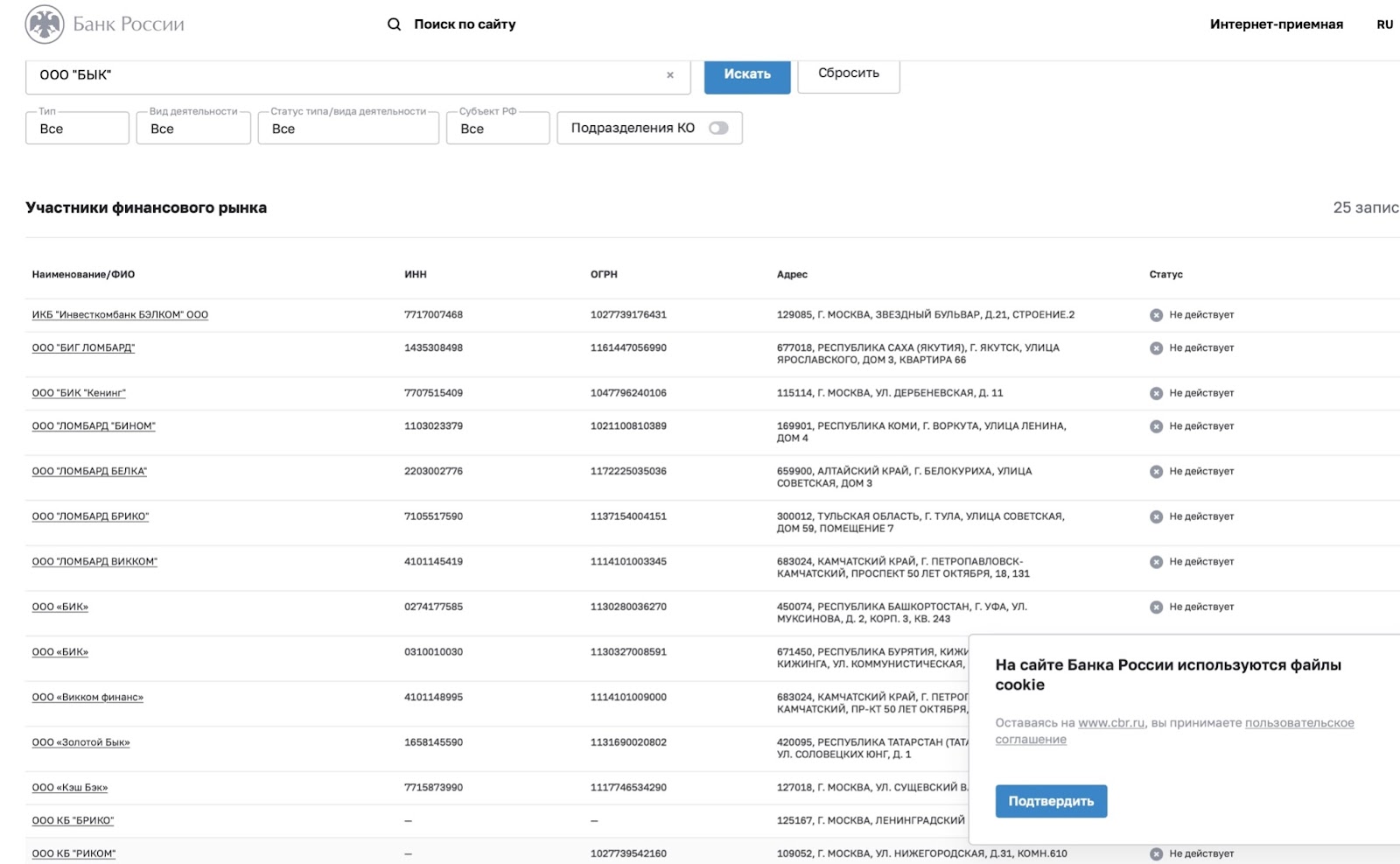Screen dimensions: 1400x864
Task: Click status icon in row with ИНН 0274177585
Action: tap(1156, 608)
